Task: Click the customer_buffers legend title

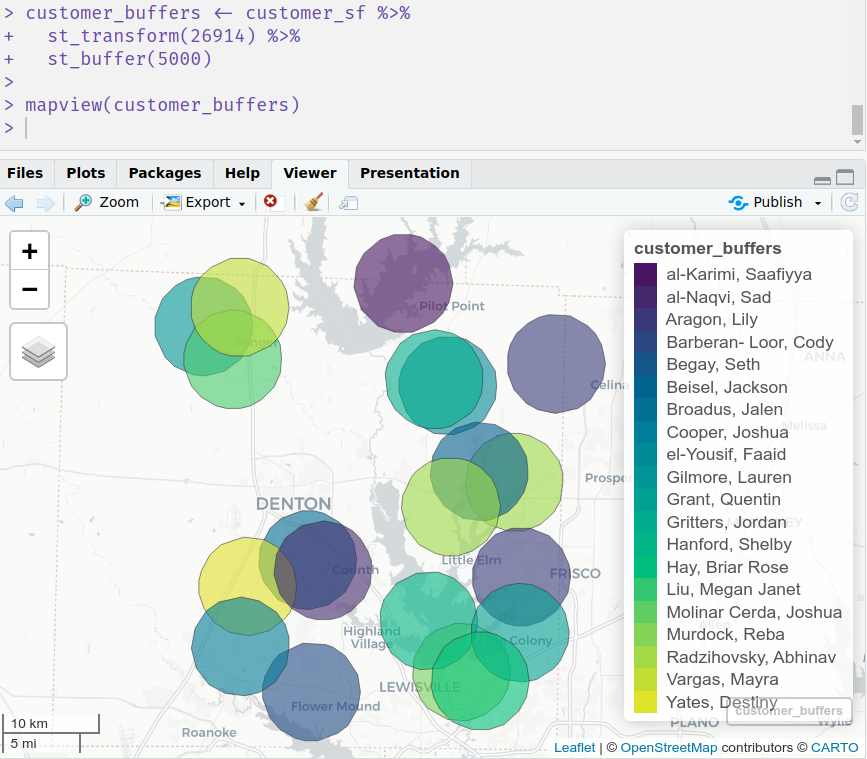Action: [708, 248]
